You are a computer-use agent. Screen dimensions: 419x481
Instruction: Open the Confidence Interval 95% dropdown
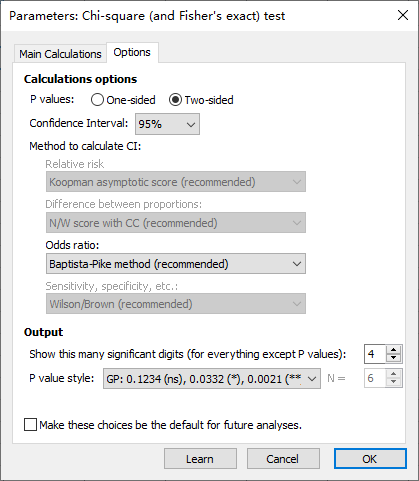click(x=167, y=124)
